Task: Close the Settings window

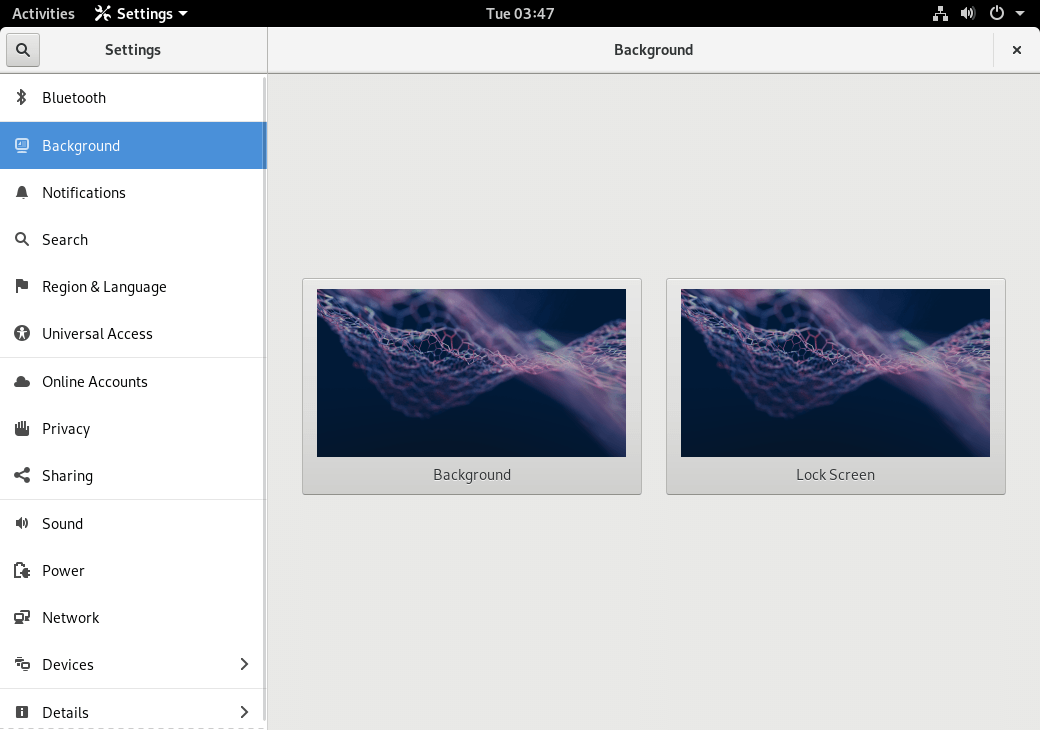Action: (x=1016, y=50)
